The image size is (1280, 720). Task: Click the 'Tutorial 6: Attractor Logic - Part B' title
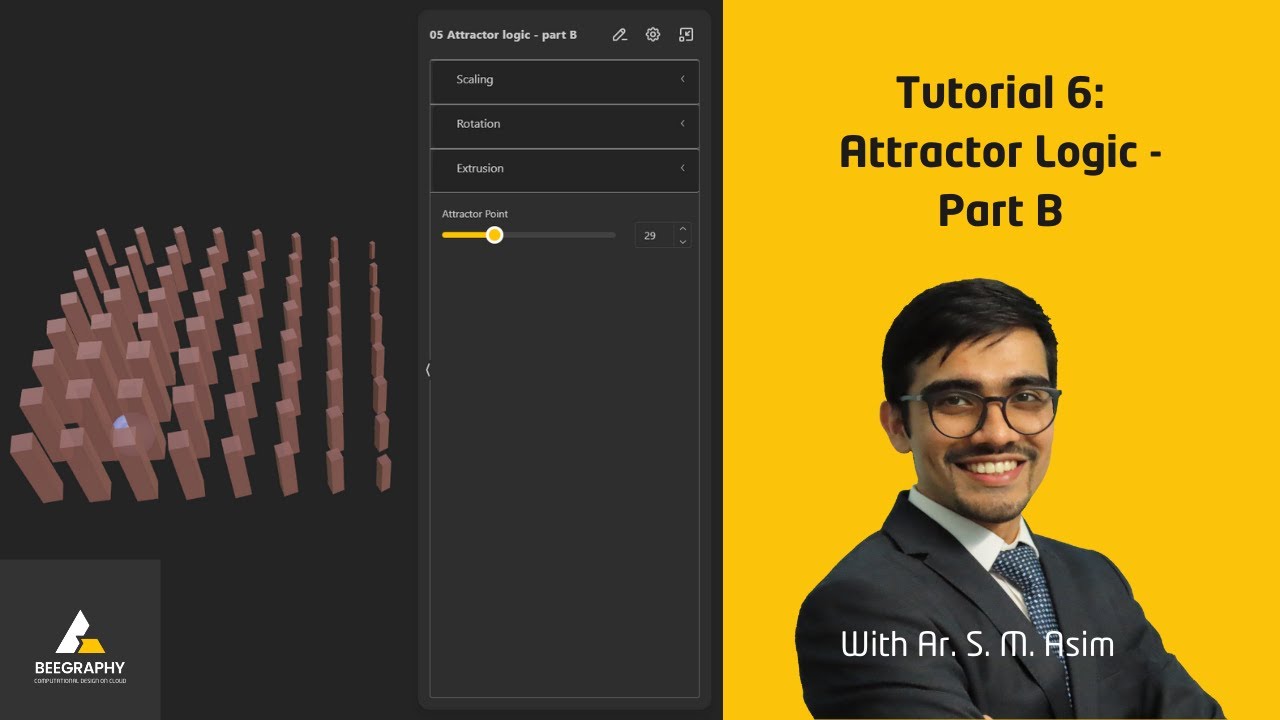click(1000, 152)
